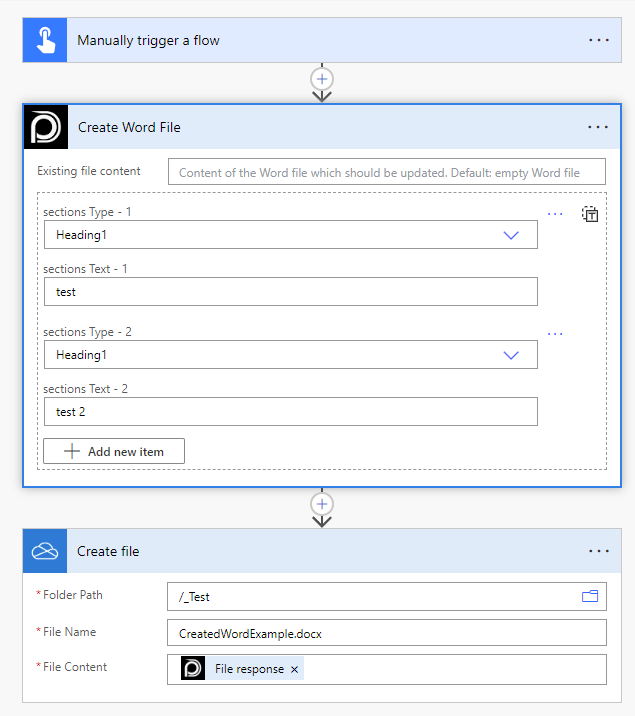Open the Create file action ellipsis menu
Image resolution: width=635 pixels, height=716 pixels.
coord(598,551)
